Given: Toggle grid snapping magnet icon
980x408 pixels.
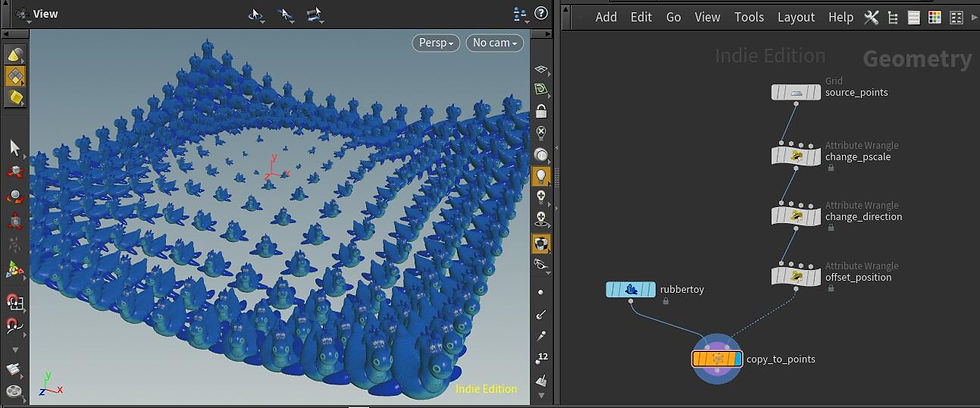Looking at the screenshot, I should (15, 302).
